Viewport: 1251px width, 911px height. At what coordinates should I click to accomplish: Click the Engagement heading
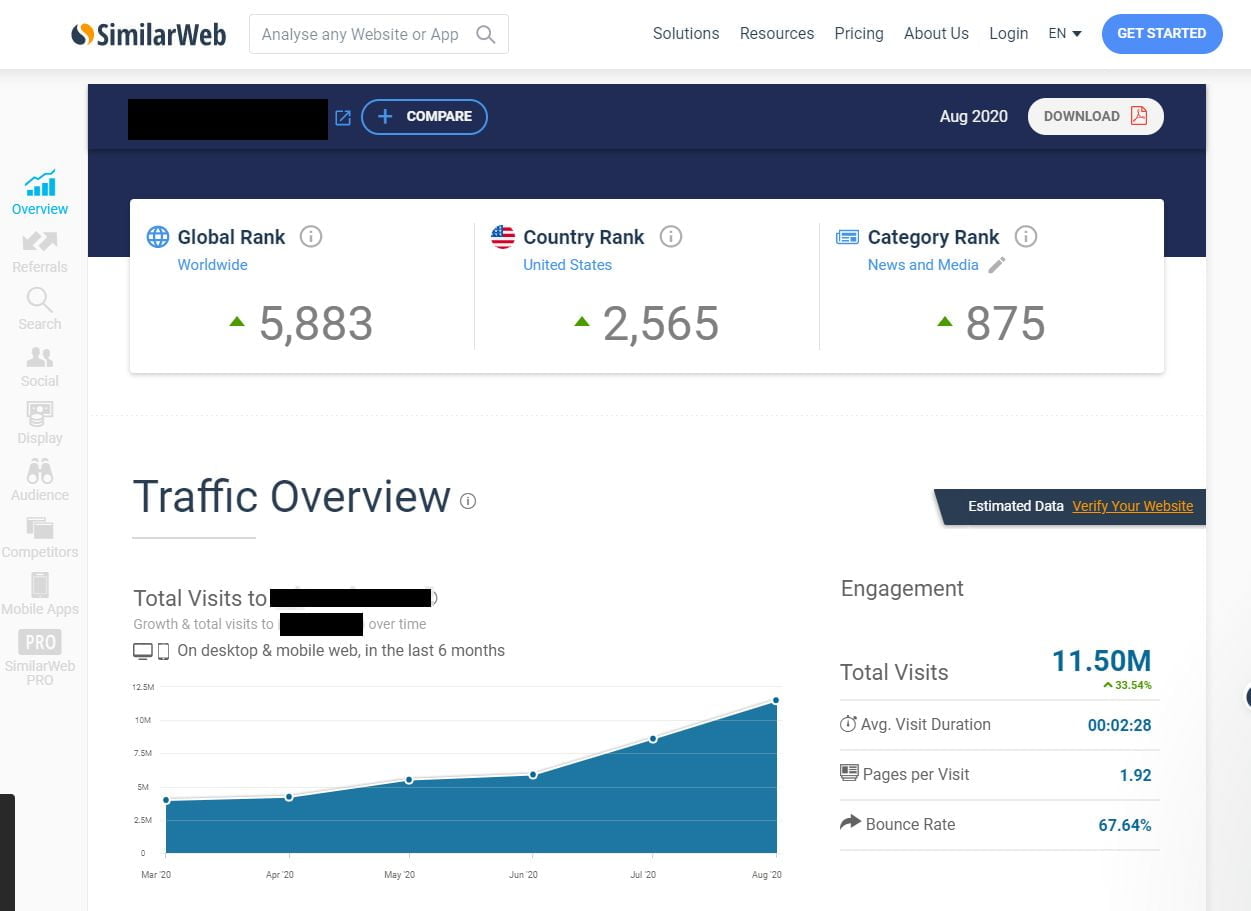pos(902,589)
